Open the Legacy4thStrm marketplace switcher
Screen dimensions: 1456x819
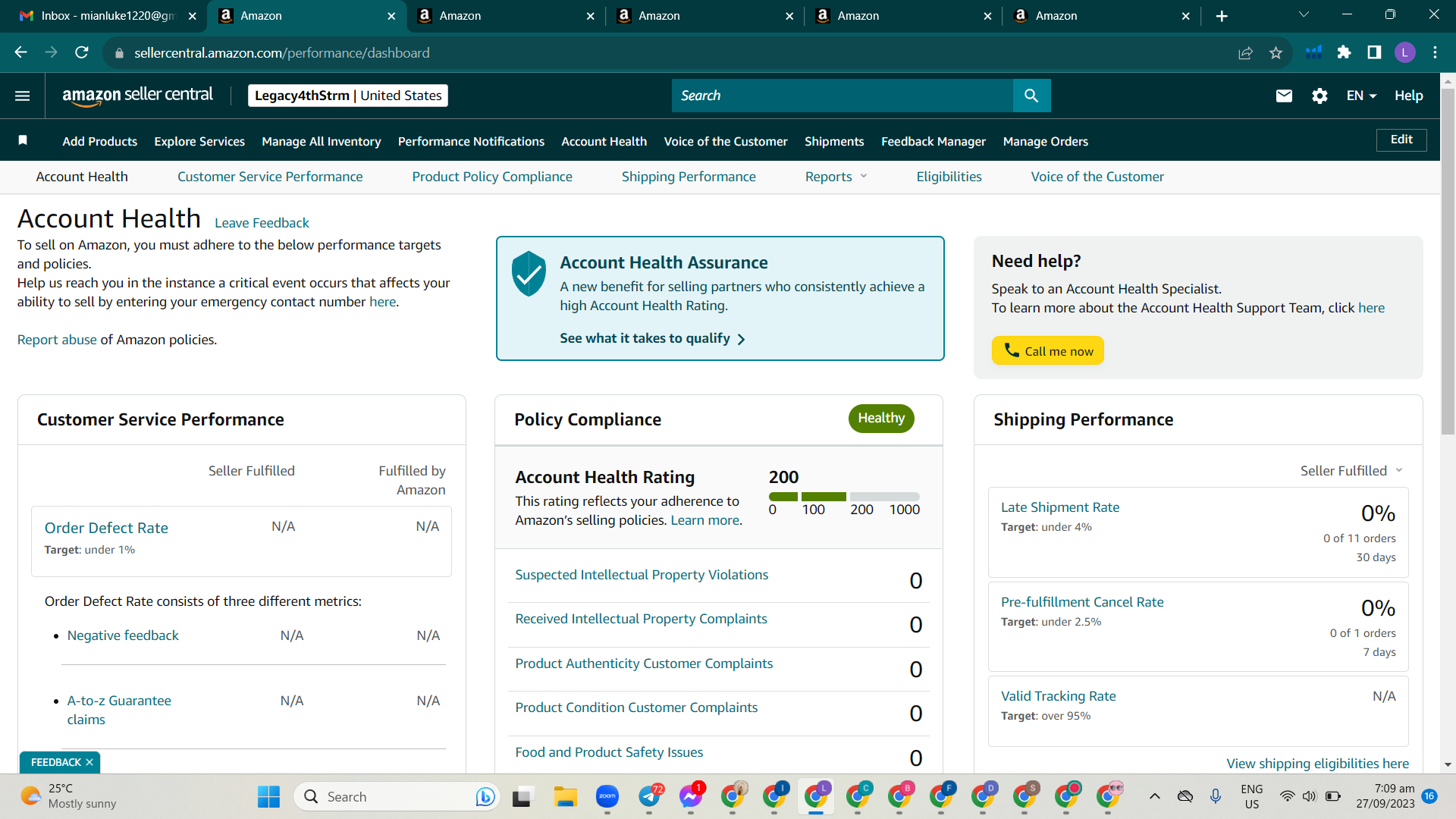coord(348,96)
